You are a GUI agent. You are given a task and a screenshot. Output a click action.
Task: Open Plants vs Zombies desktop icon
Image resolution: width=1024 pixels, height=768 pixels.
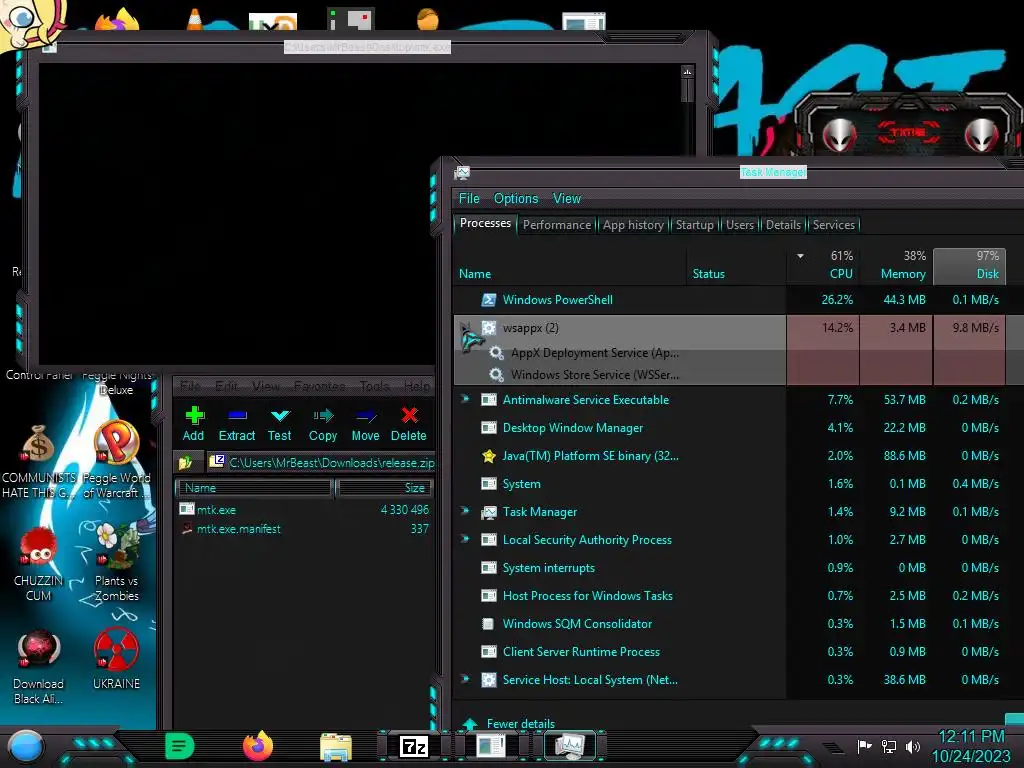[116, 562]
